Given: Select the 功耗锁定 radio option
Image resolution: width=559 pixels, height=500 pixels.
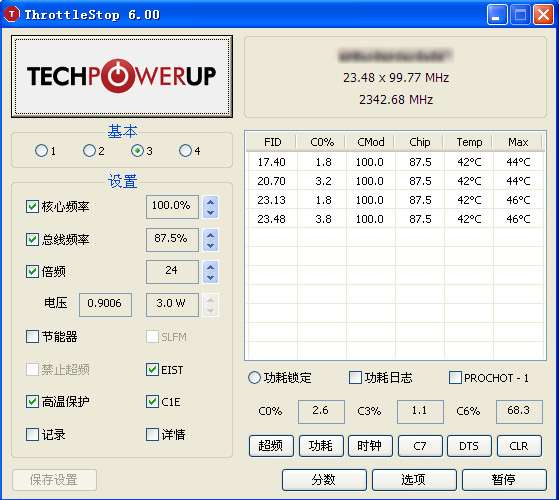Looking at the screenshot, I should tap(254, 378).
